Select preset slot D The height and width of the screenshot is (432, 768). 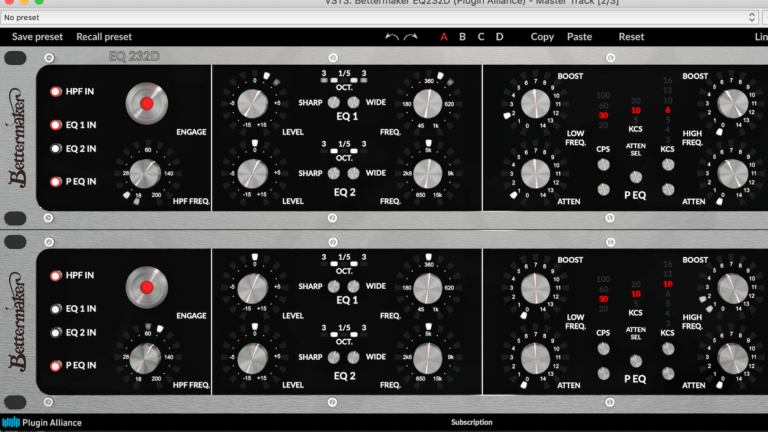point(499,37)
